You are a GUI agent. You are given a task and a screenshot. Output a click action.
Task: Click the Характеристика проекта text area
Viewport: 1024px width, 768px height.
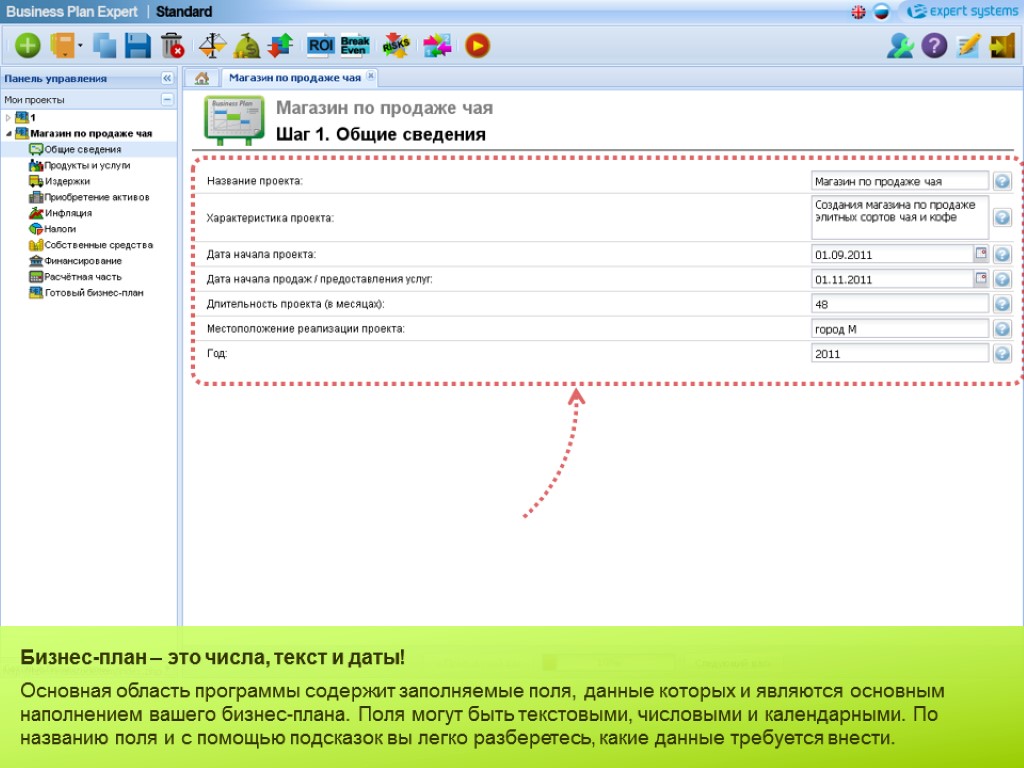tap(900, 217)
